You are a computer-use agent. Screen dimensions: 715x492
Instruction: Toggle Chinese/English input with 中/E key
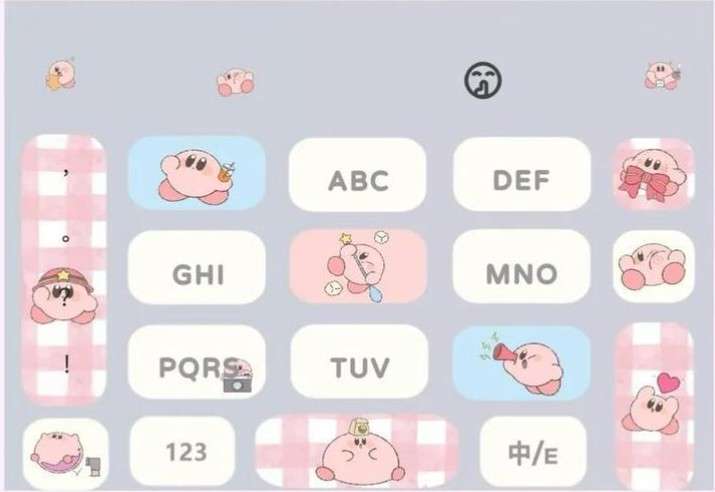tap(533, 452)
